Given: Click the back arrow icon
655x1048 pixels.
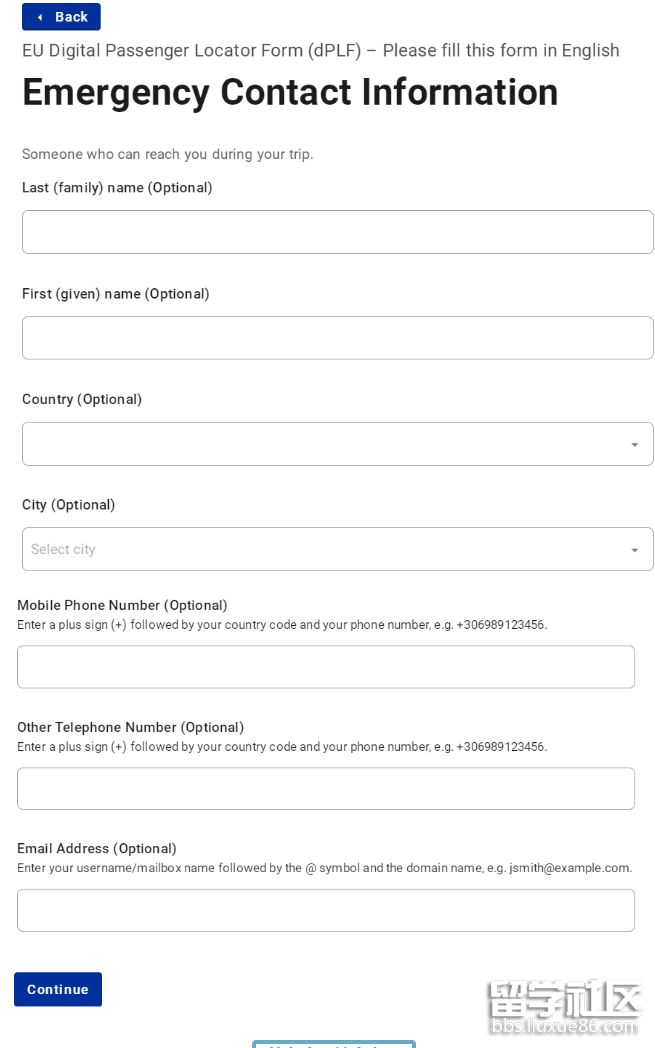Looking at the screenshot, I should pos(40,17).
